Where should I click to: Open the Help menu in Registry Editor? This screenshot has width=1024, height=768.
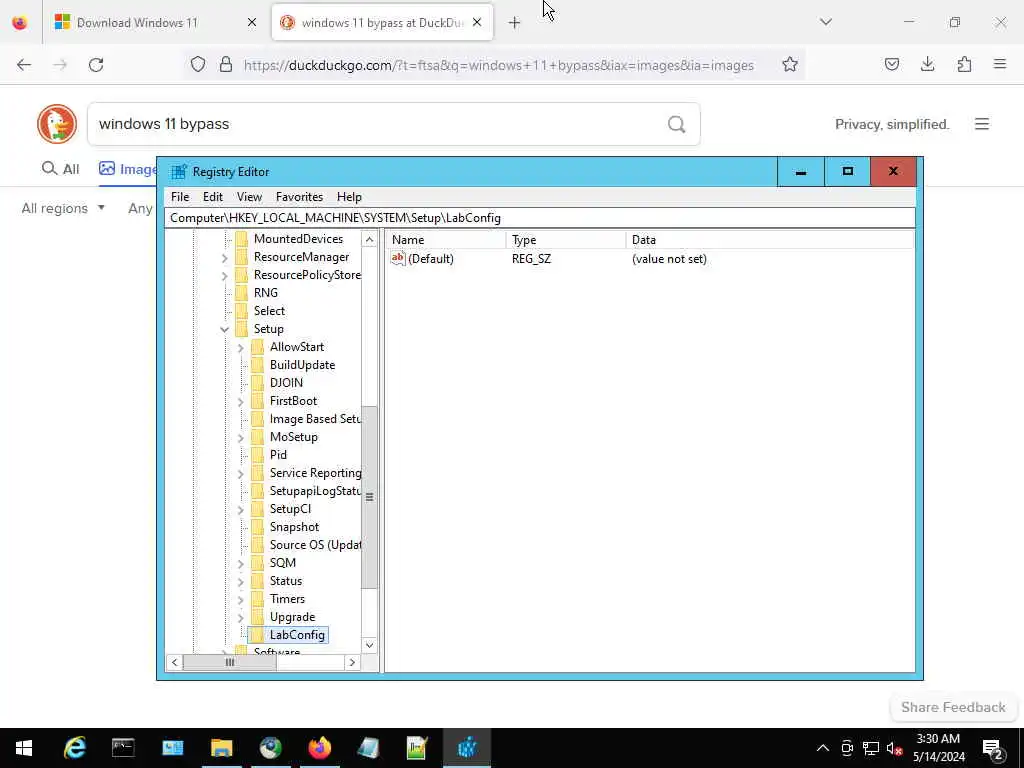pyautogui.click(x=349, y=197)
